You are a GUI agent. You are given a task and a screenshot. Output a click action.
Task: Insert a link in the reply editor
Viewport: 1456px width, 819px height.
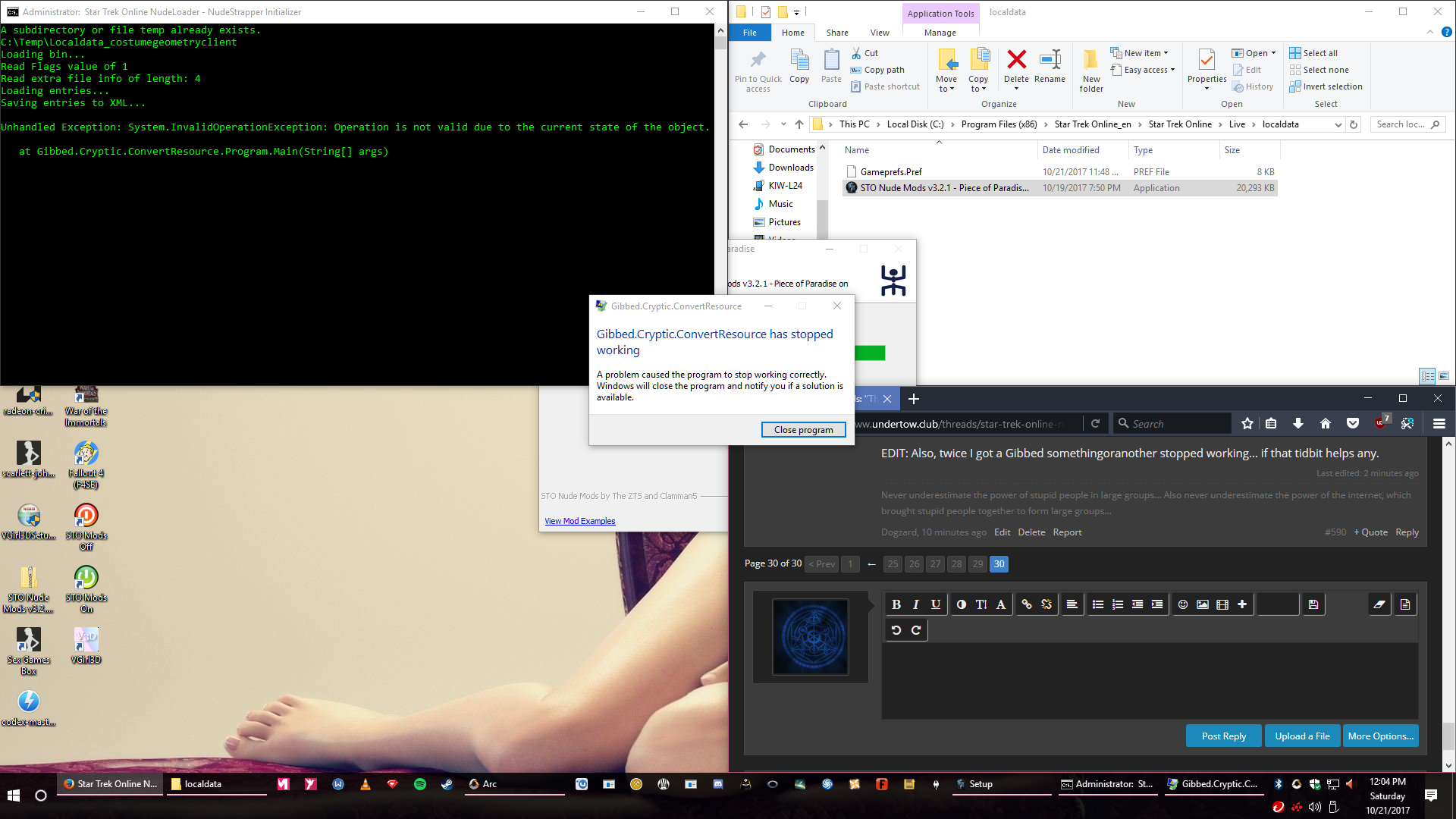(1027, 604)
